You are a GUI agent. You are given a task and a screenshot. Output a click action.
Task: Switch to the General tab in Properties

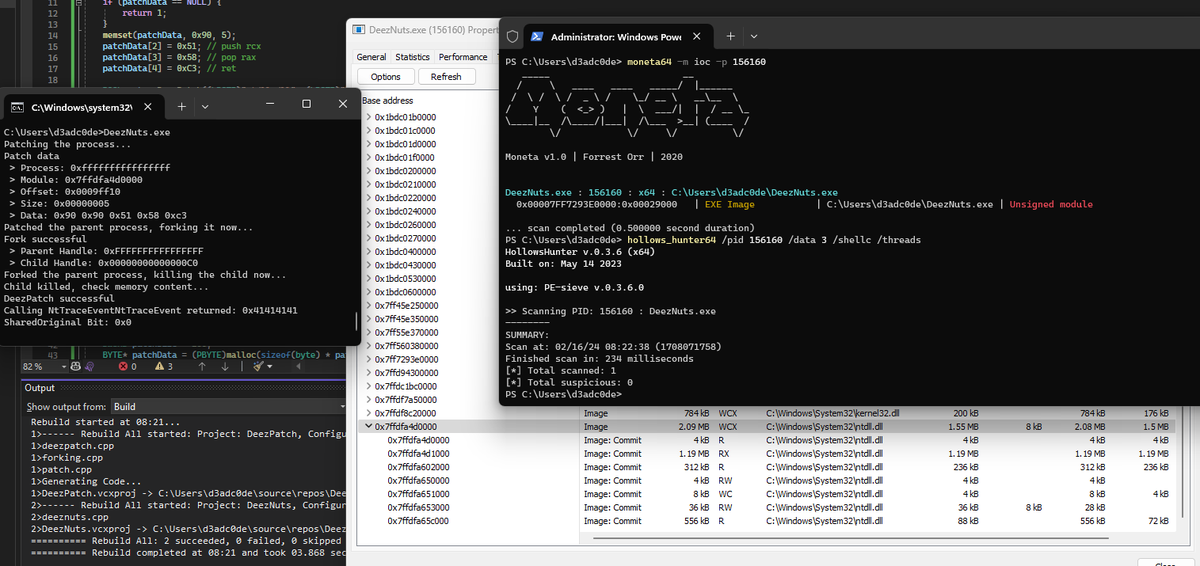tap(372, 58)
